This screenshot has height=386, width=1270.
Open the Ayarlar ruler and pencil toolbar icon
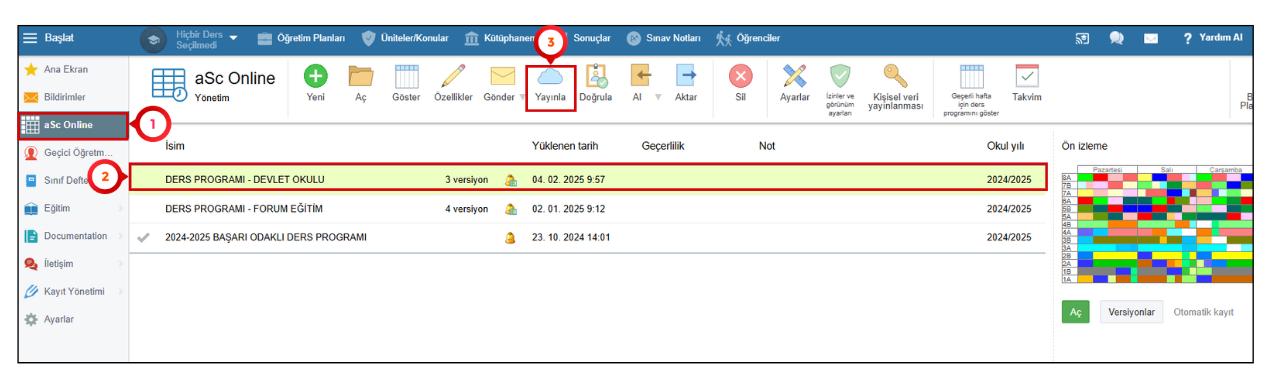click(x=795, y=76)
